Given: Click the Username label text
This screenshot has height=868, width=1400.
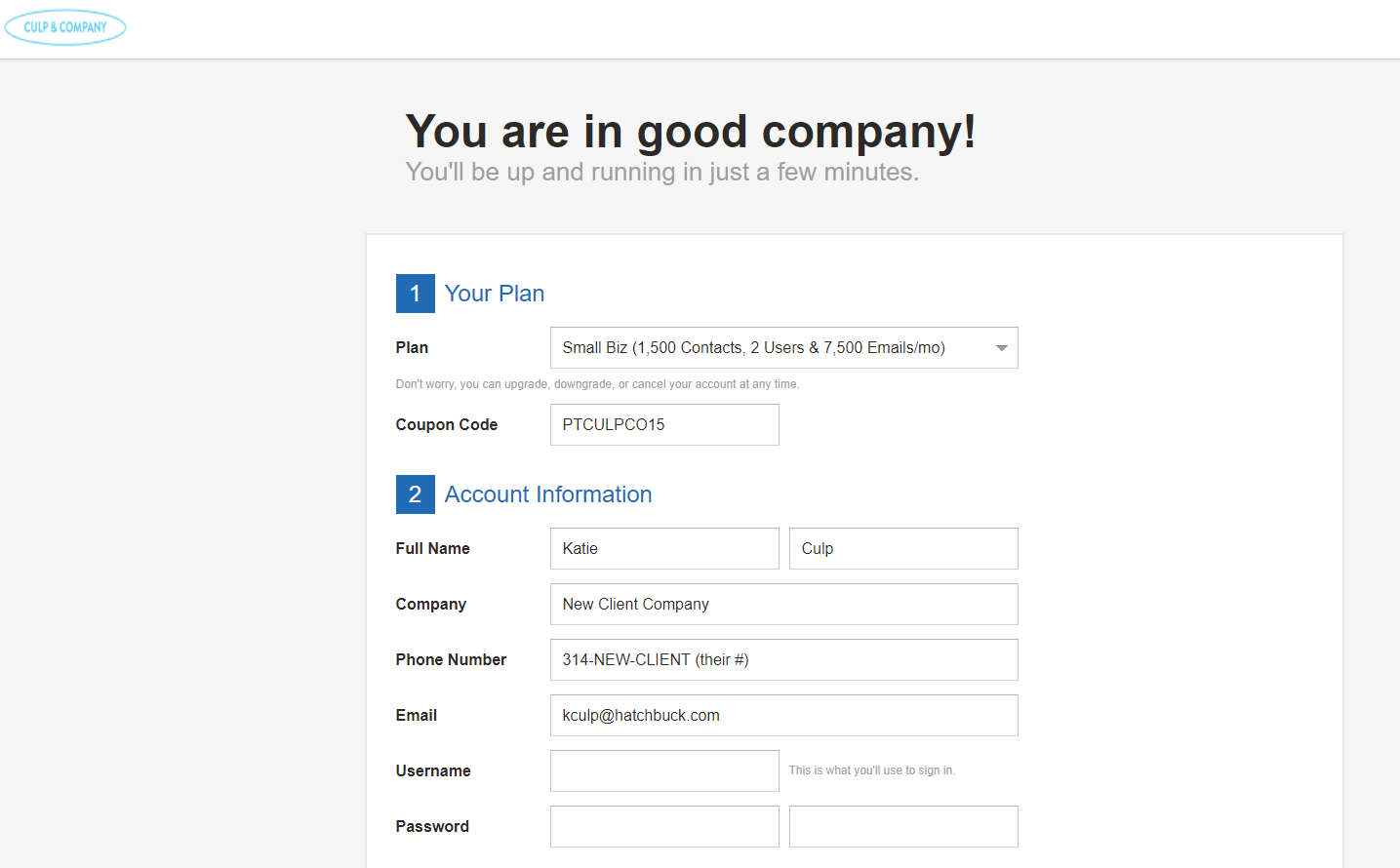Looking at the screenshot, I should click(433, 771).
